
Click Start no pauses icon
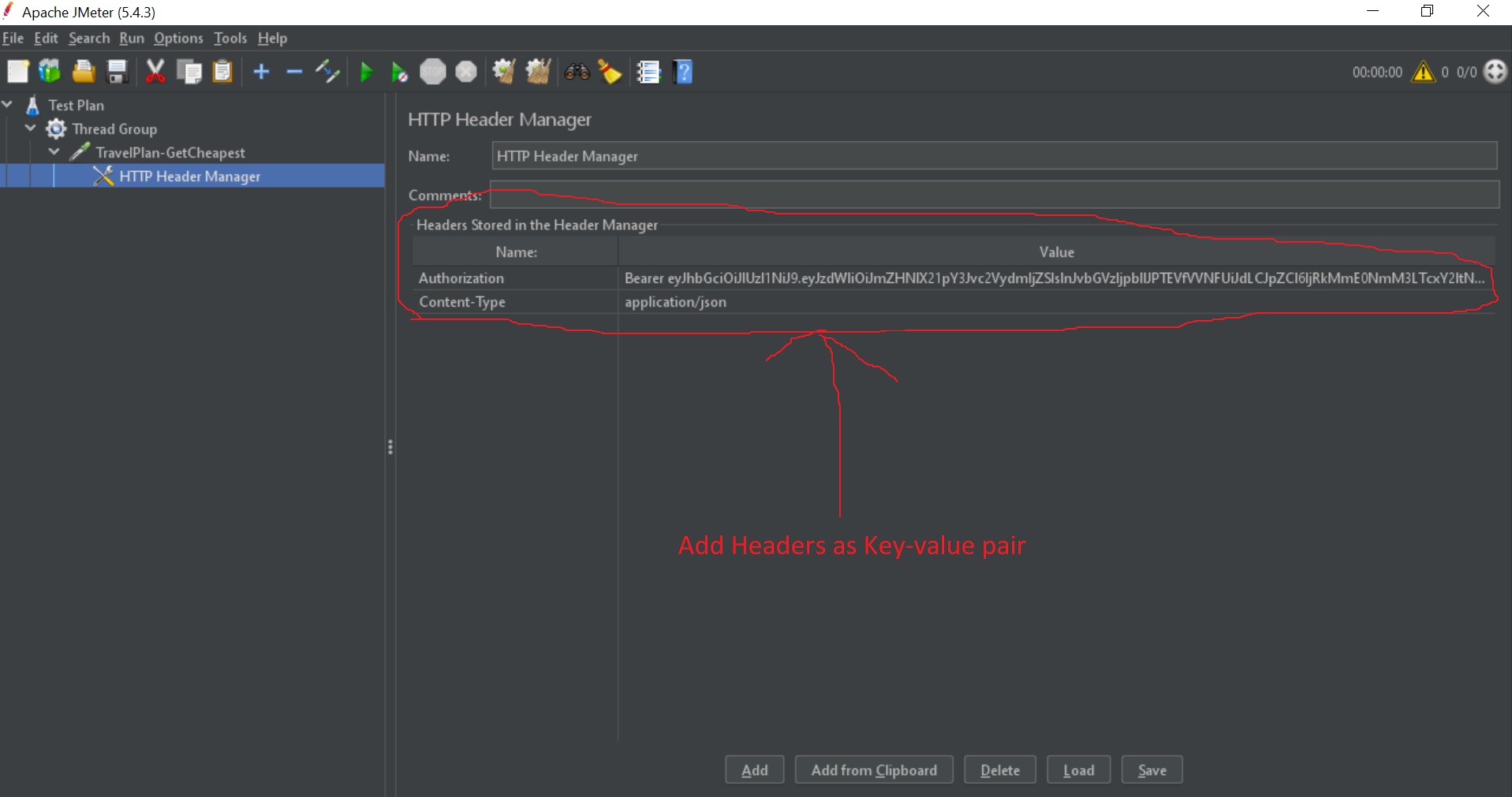pos(400,73)
